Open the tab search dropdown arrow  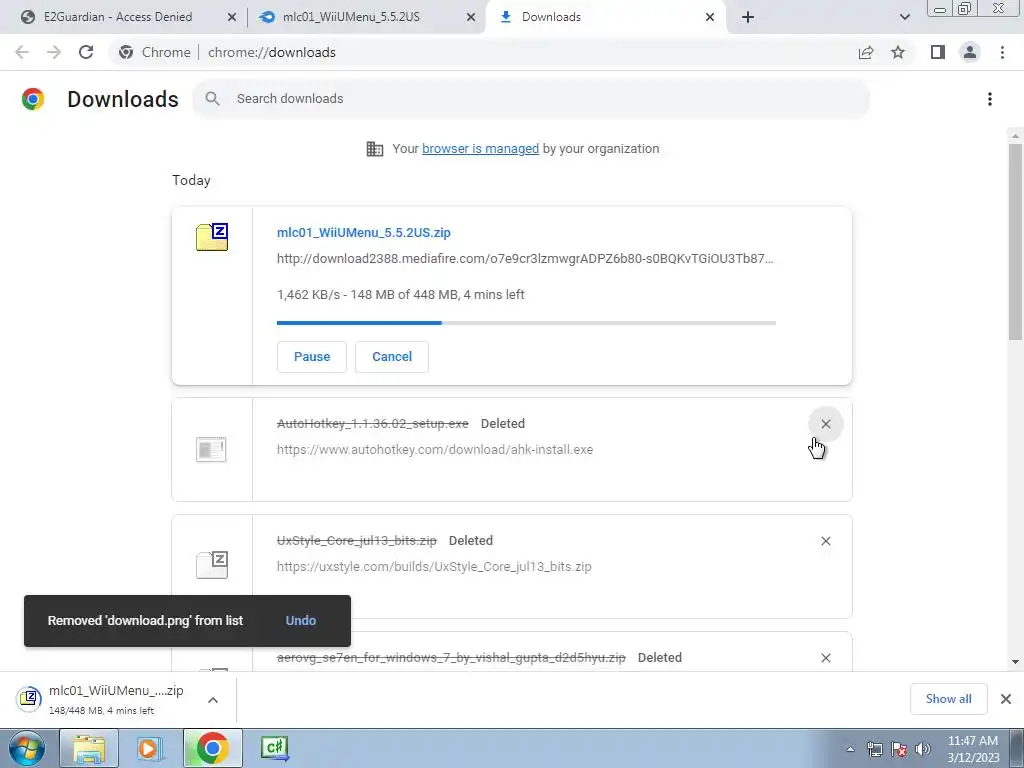coord(904,17)
